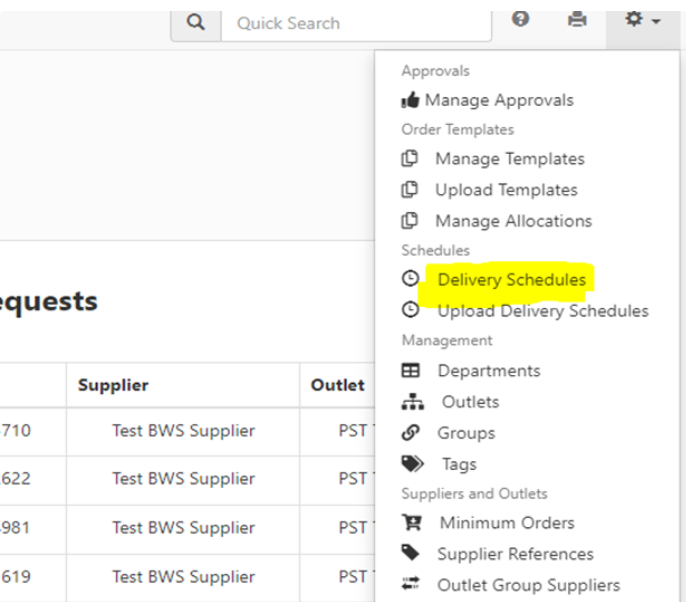Open Manage Templates
The height and width of the screenshot is (602, 686).
(x=509, y=159)
